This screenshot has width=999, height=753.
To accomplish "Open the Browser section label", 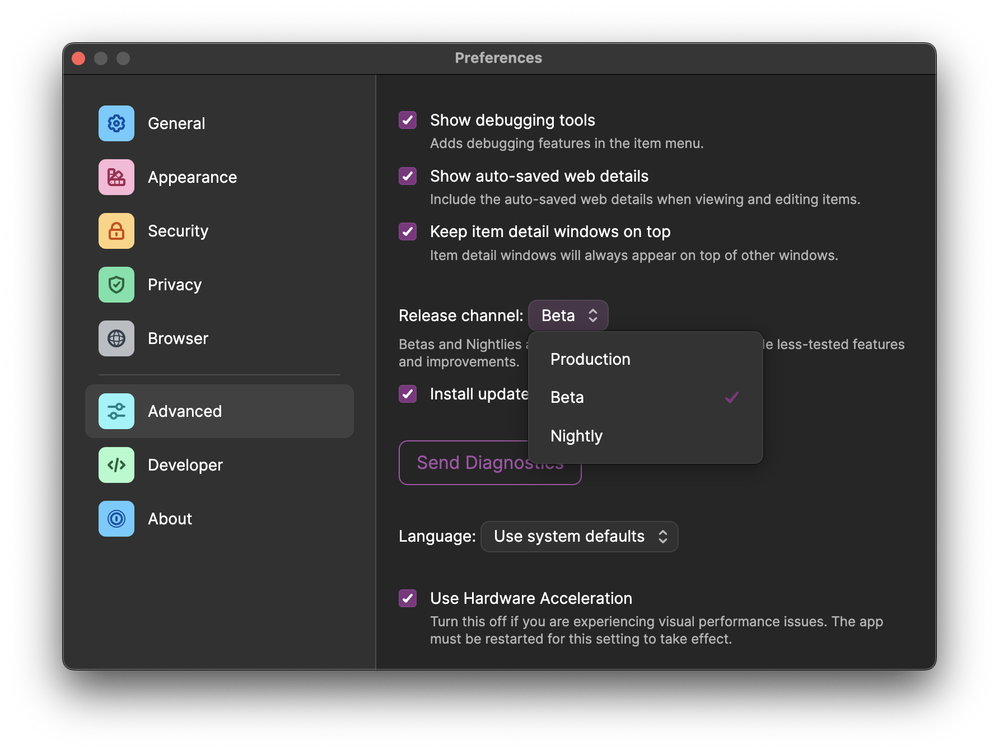I will pyautogui.click(x=178, y=338).
